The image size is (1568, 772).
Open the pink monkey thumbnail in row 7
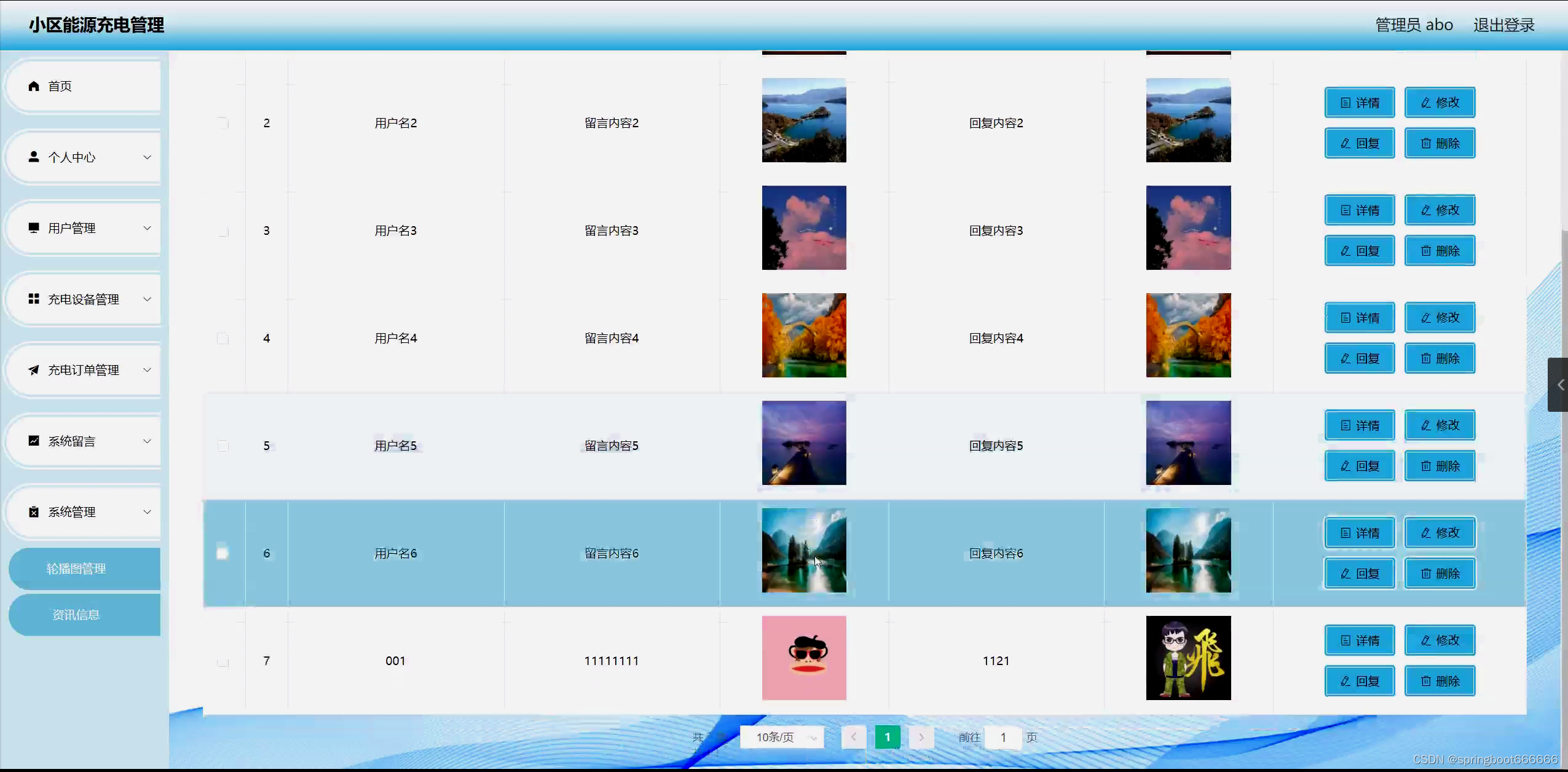coord(804,658)
